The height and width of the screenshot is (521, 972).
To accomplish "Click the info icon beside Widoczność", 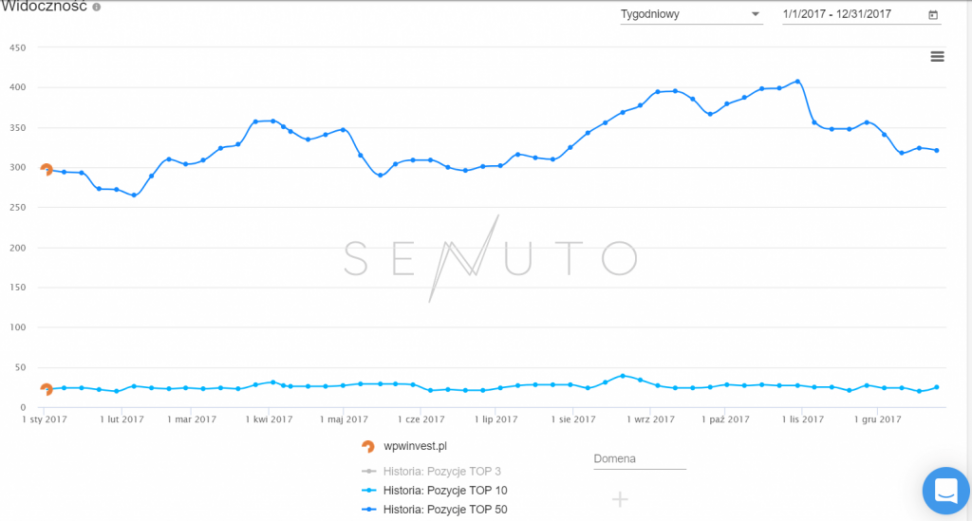I will click(96, 7).
